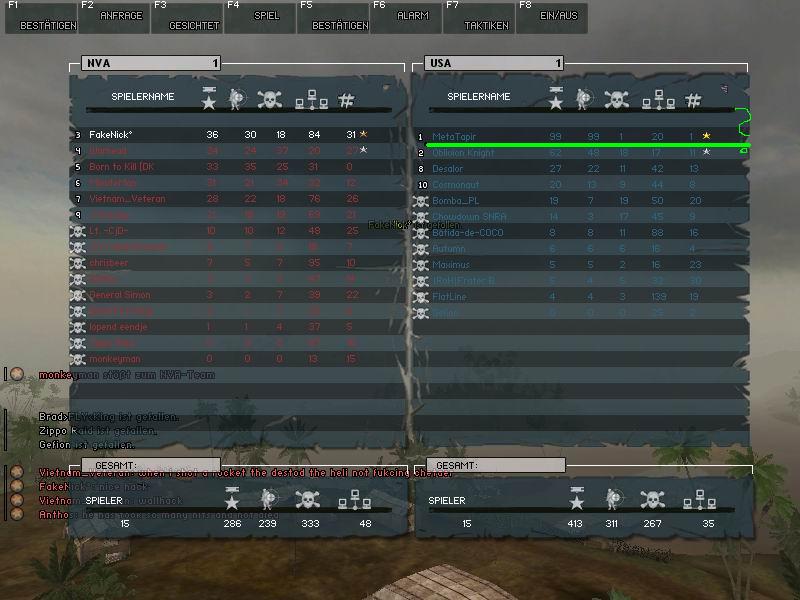Click the USA score star column icon
800x600 pixels.
pos(556,99)
